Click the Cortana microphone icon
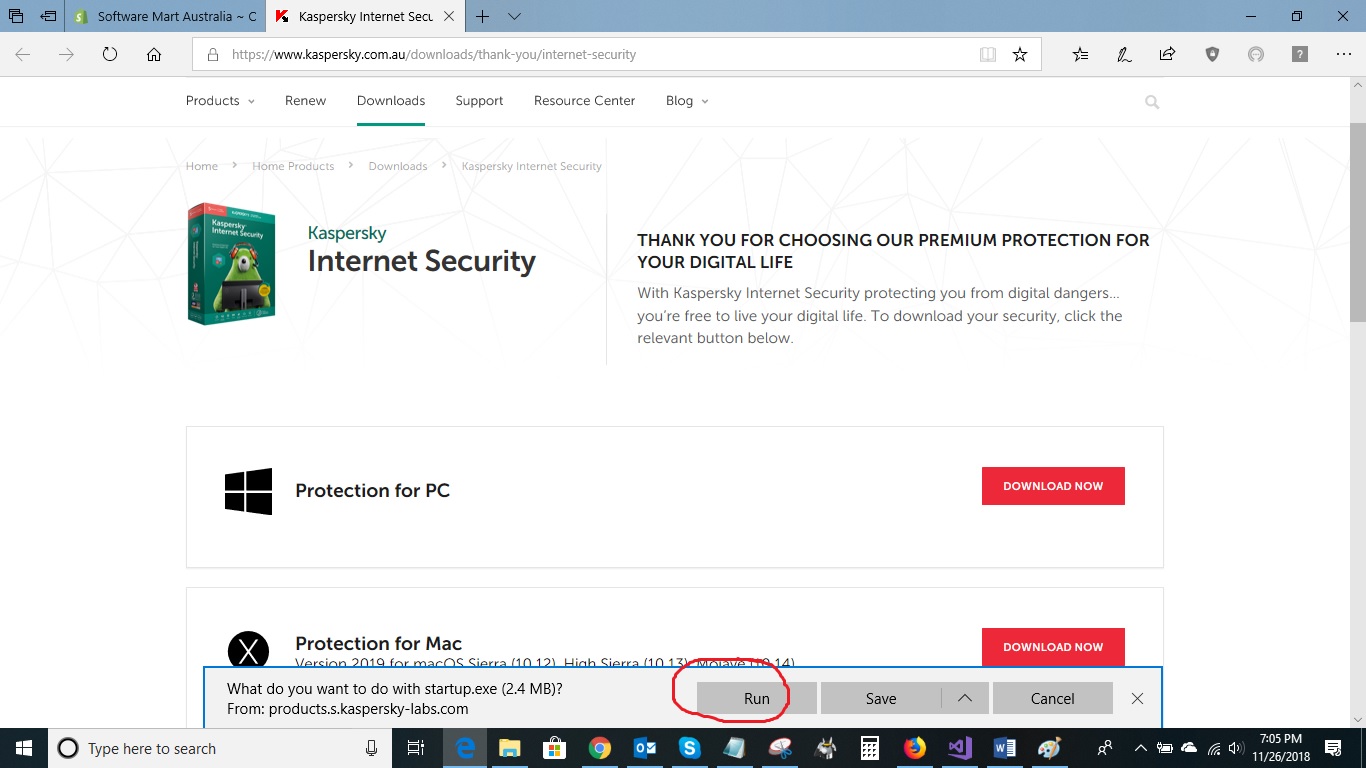 372,748
